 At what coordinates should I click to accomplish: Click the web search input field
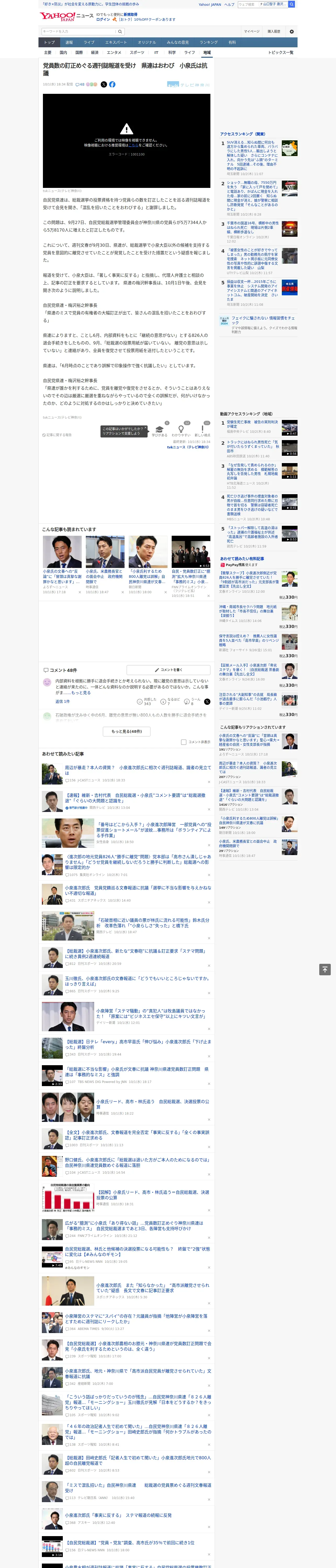click(x=262, y=4)
